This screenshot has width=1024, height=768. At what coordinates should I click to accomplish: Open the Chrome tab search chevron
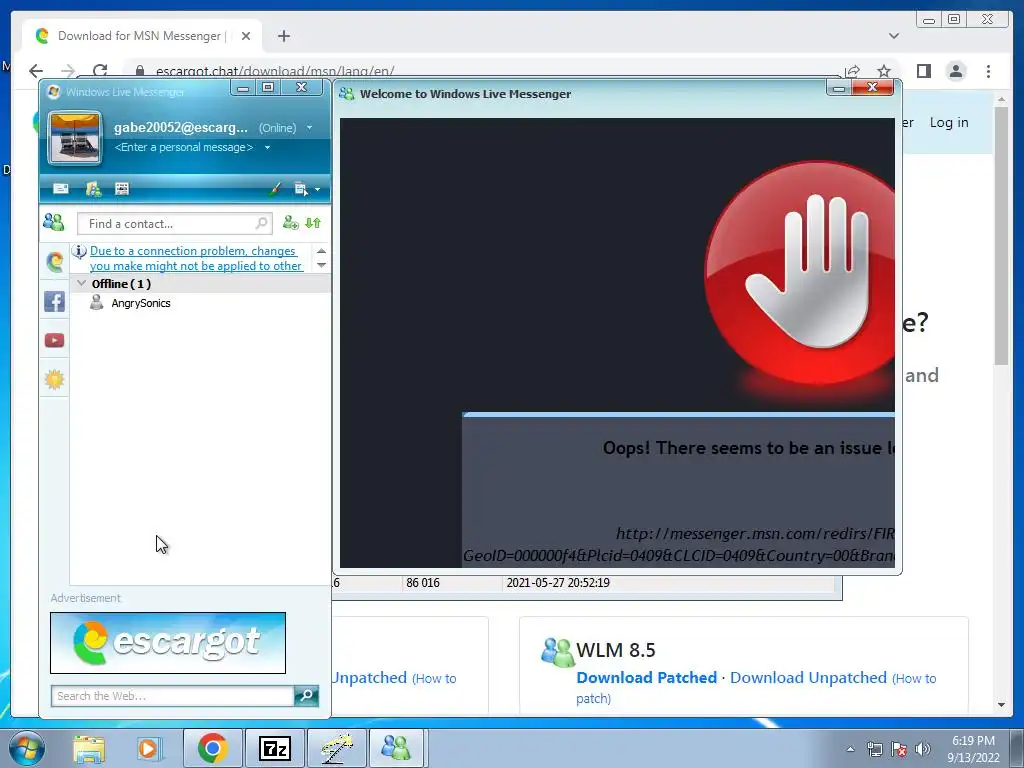pos(894,36)
